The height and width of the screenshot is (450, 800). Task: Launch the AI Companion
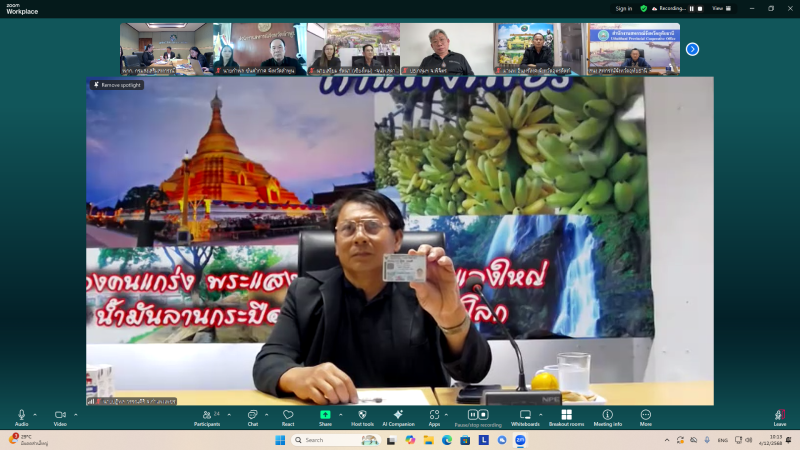[x=398, y=415]
